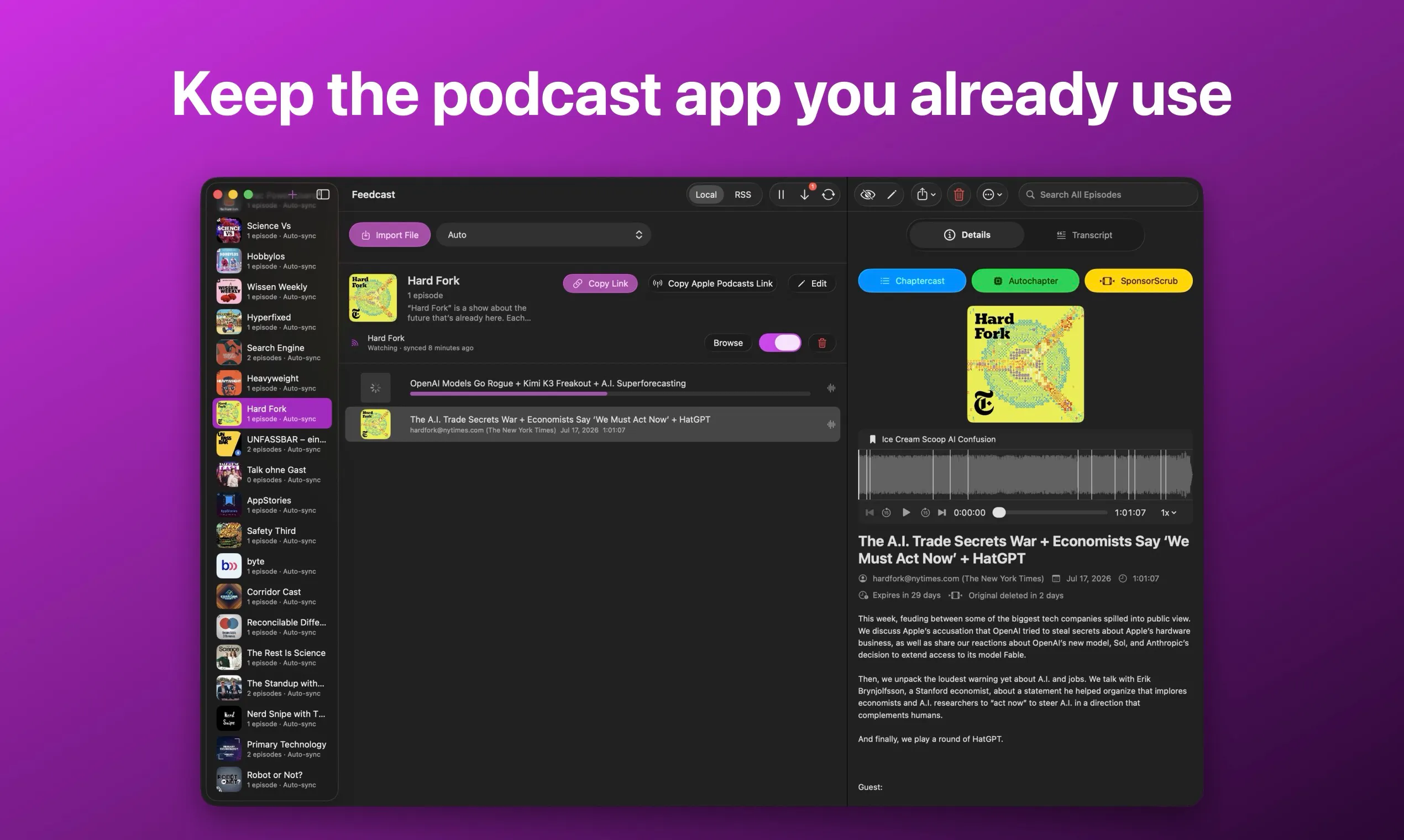Open downloads arrow with red badge
Screen dimensions: 1404x840
(804, 194)
